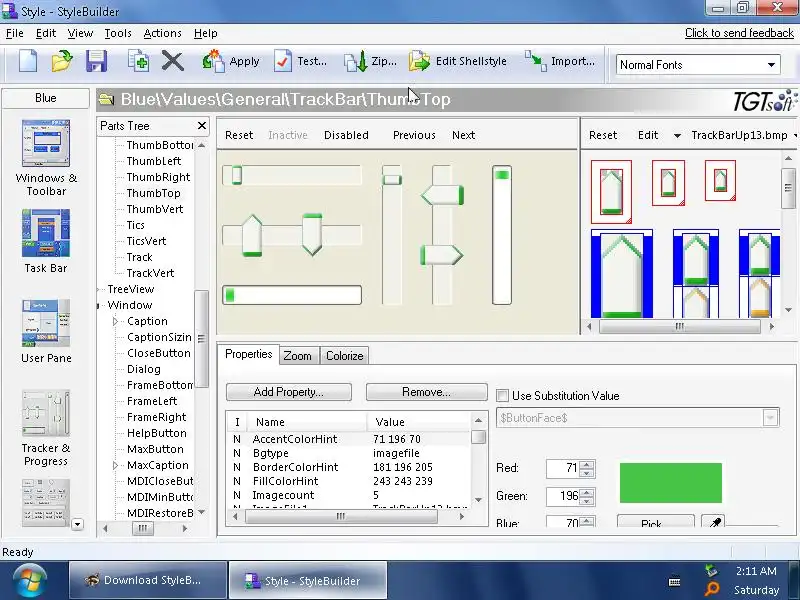This screenshot has height=600, width=800.
Task: Collapse the Window tree node
Action: point(98,306)
